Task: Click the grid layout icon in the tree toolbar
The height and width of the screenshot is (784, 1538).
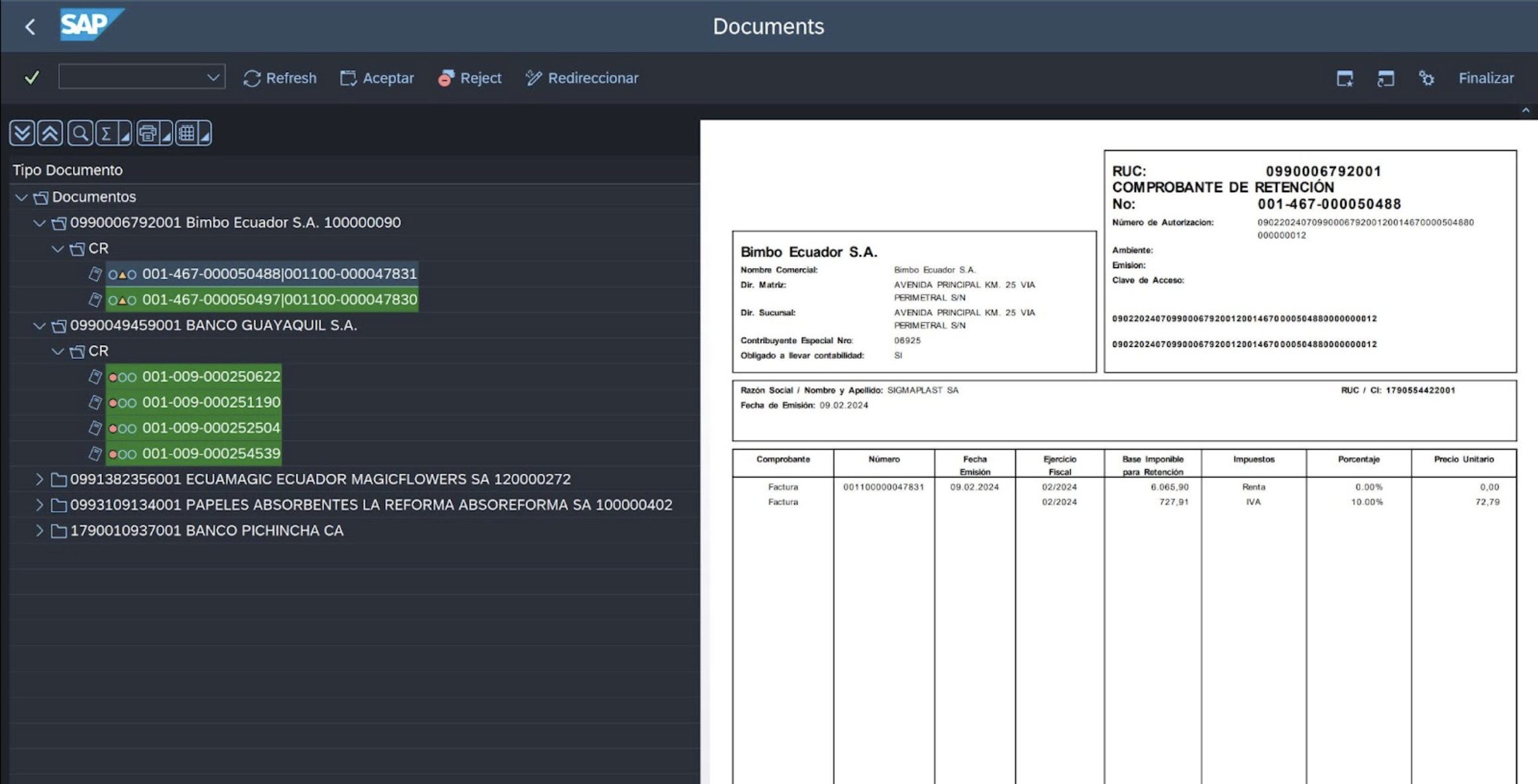Action: 187,133
